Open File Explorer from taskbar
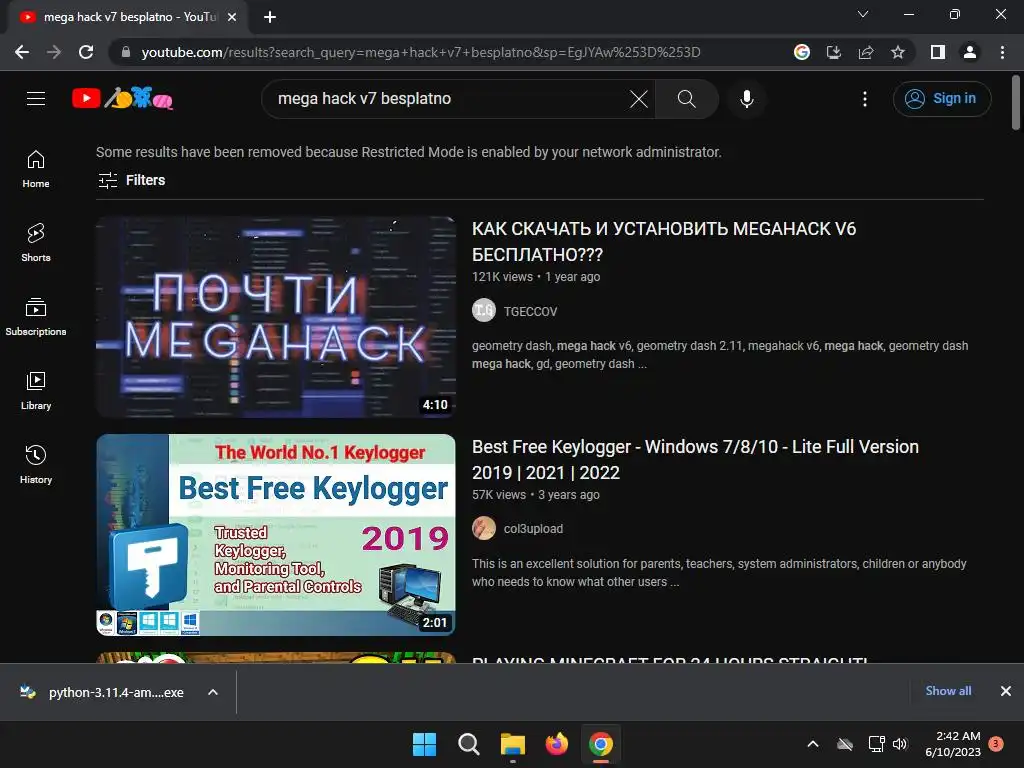The width and height of the screenshot is (1024, 768). coord(513,744)
